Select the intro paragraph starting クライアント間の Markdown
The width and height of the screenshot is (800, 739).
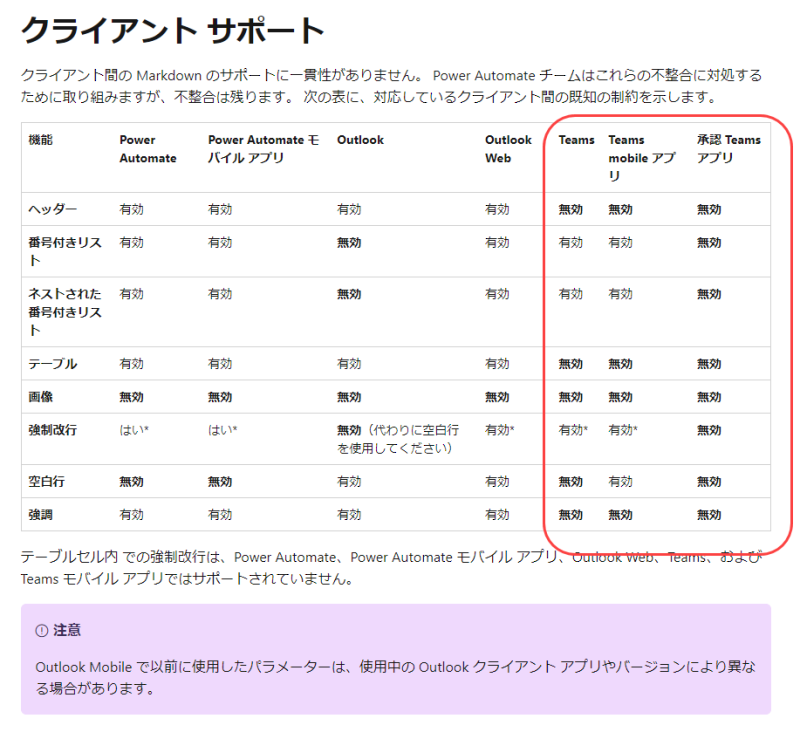[x=391, y=86]
